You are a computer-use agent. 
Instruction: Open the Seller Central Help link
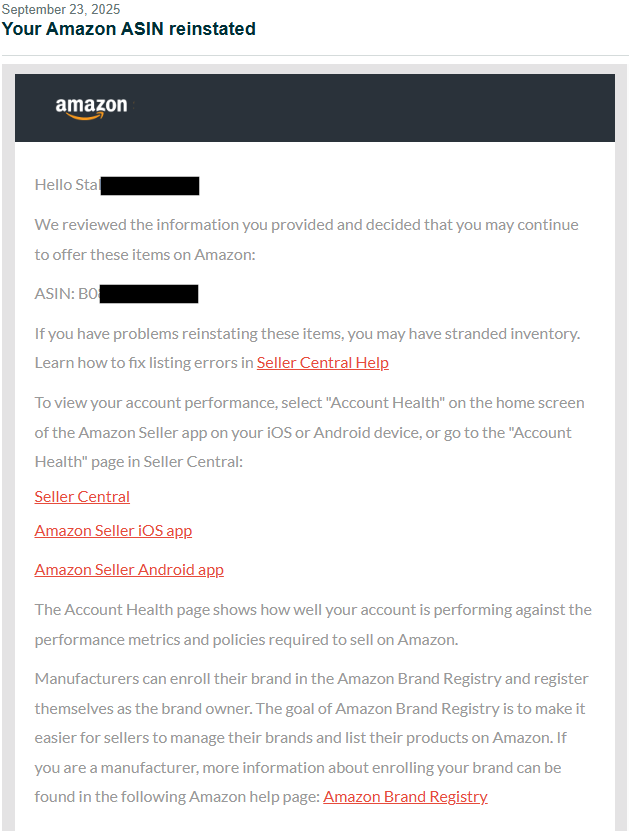[322, 363]
